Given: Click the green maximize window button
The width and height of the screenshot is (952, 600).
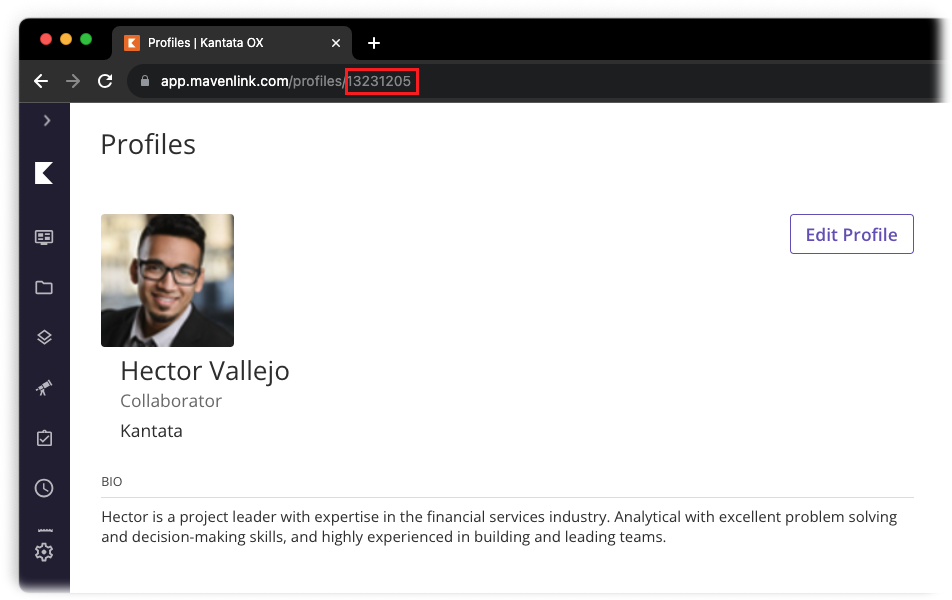Looking at the screenshot, I should point(86,39).
